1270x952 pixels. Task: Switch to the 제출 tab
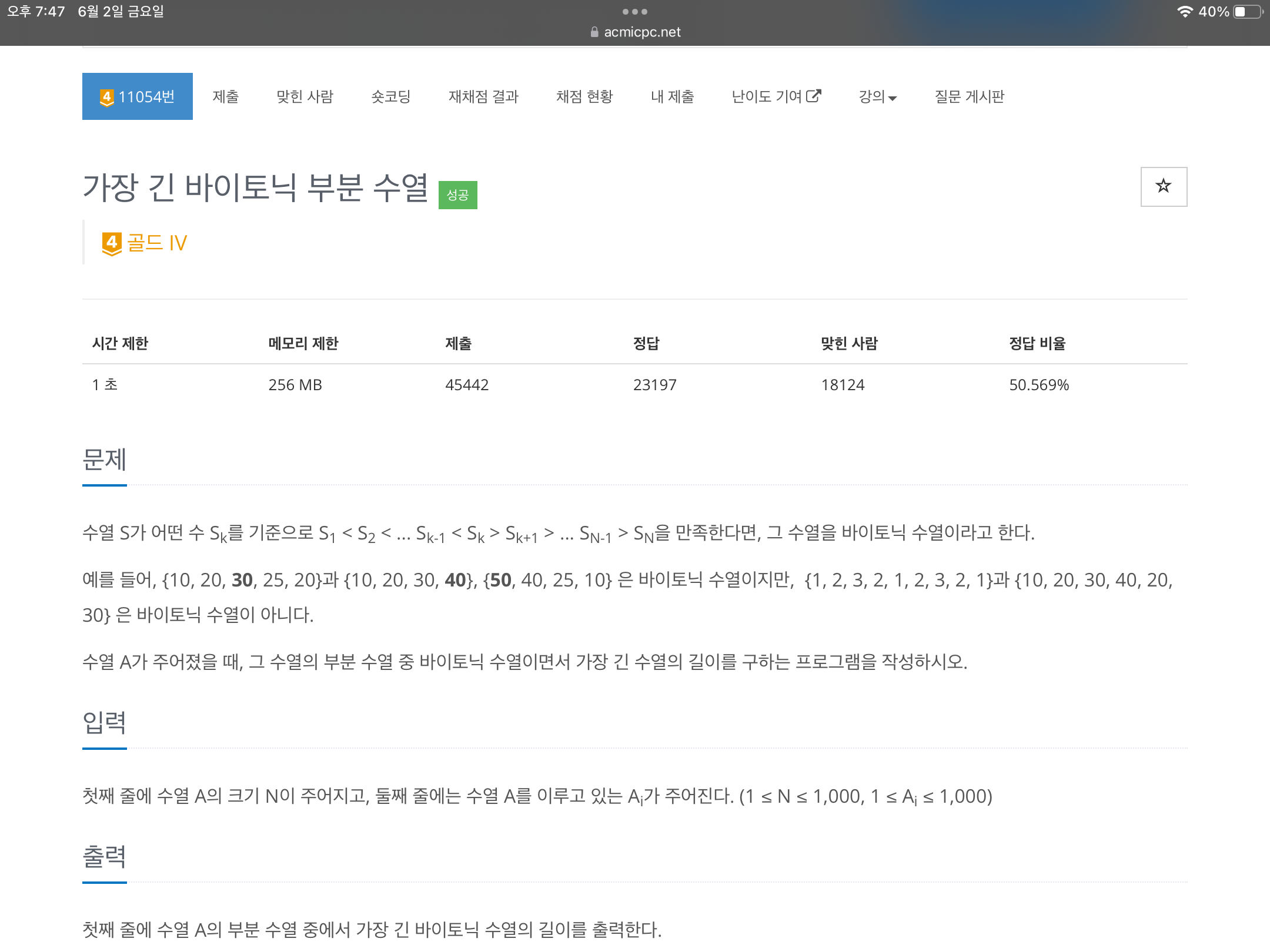[x=226, y=96]
